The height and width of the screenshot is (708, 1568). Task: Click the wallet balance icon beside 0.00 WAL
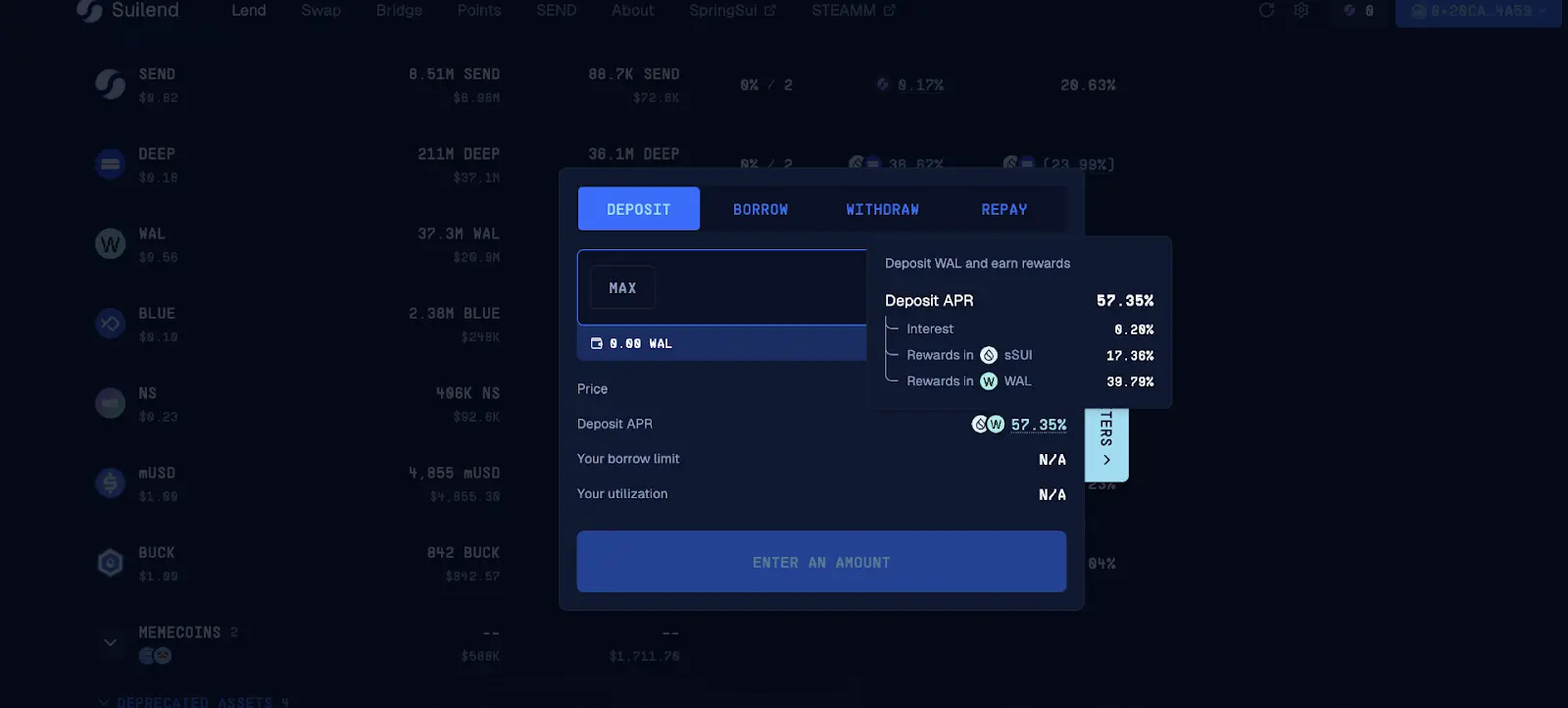[x=596, y=343]
